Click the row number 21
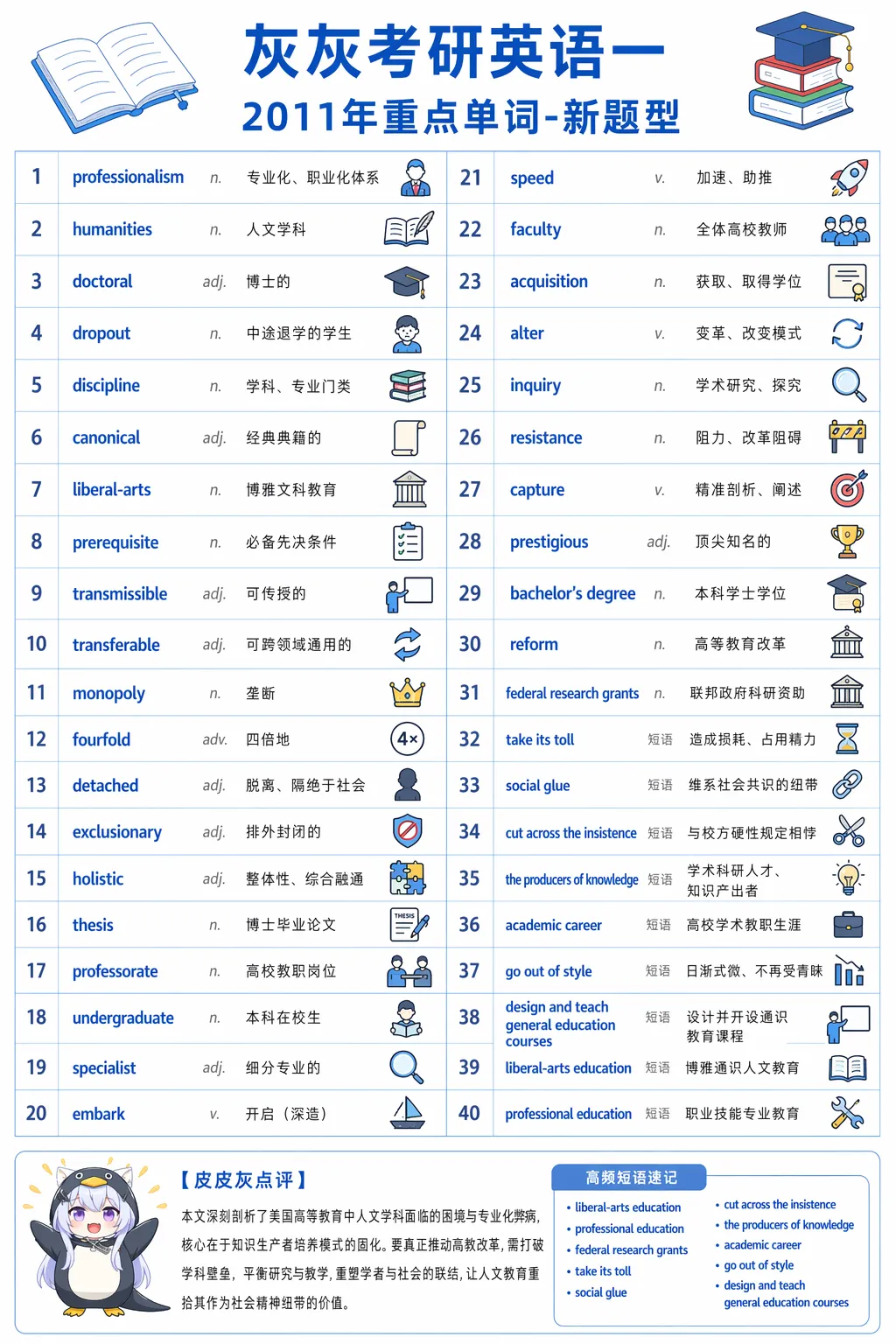This screenshot has height=1344, width=896. coord(471,178)
